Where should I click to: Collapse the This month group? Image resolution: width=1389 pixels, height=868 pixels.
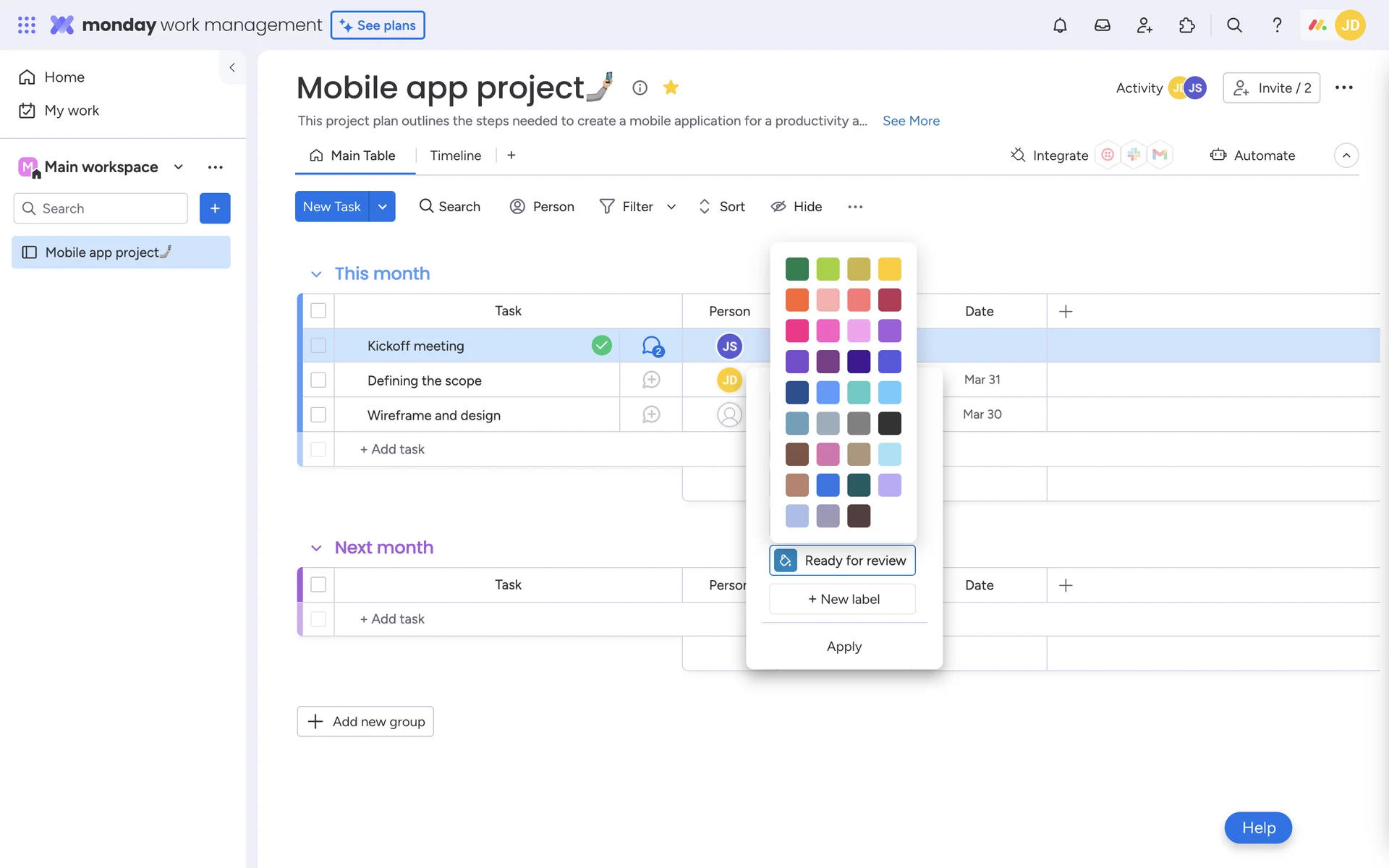click(x=316, y=274)
